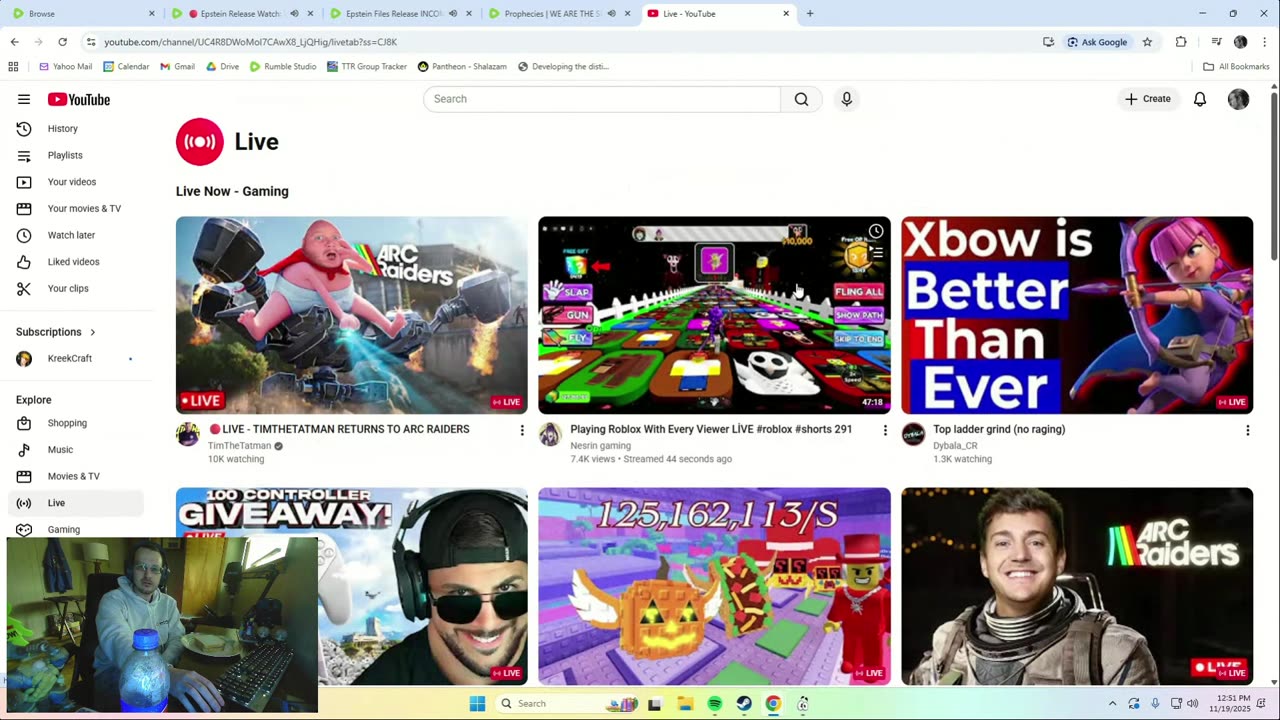Mute the Epstein Release Watch tab audio

(x=294, y=14)
